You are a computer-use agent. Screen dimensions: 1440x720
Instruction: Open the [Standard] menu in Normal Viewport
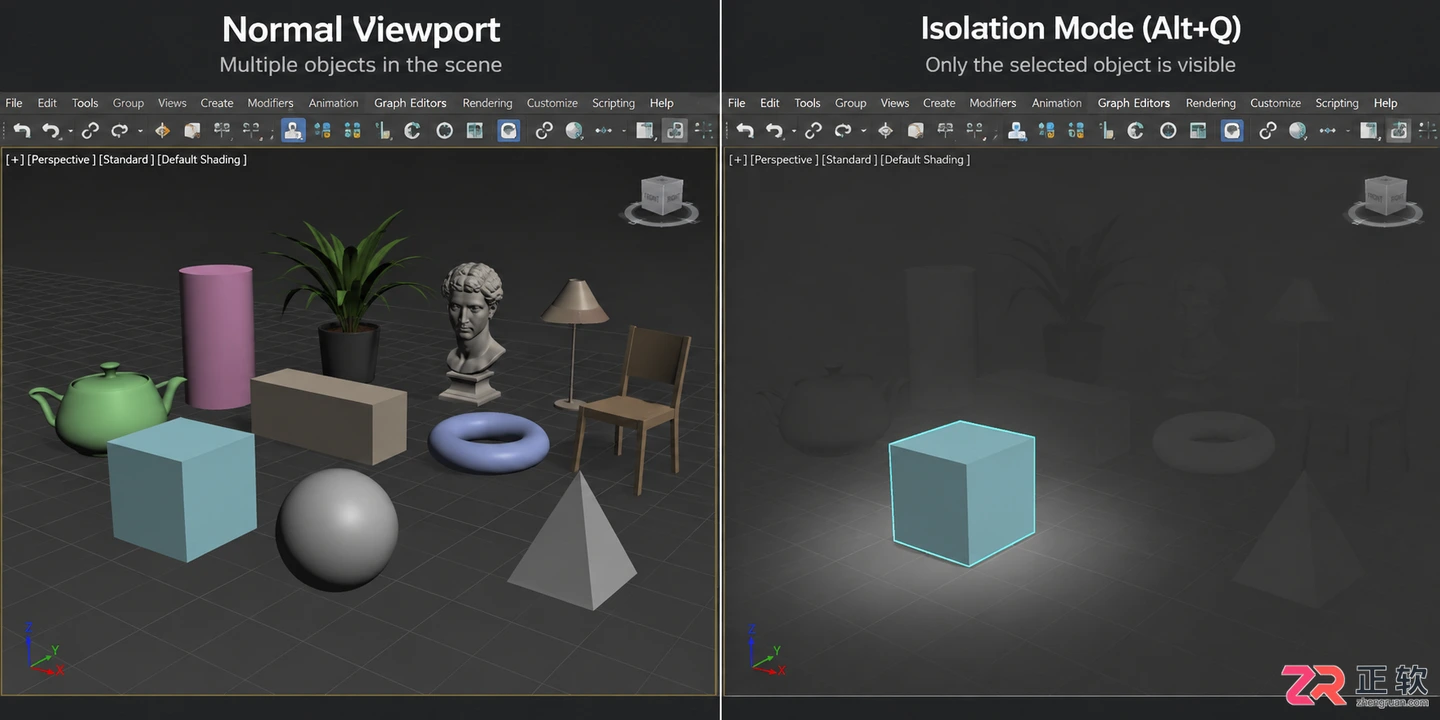click(x=126, y=159)
